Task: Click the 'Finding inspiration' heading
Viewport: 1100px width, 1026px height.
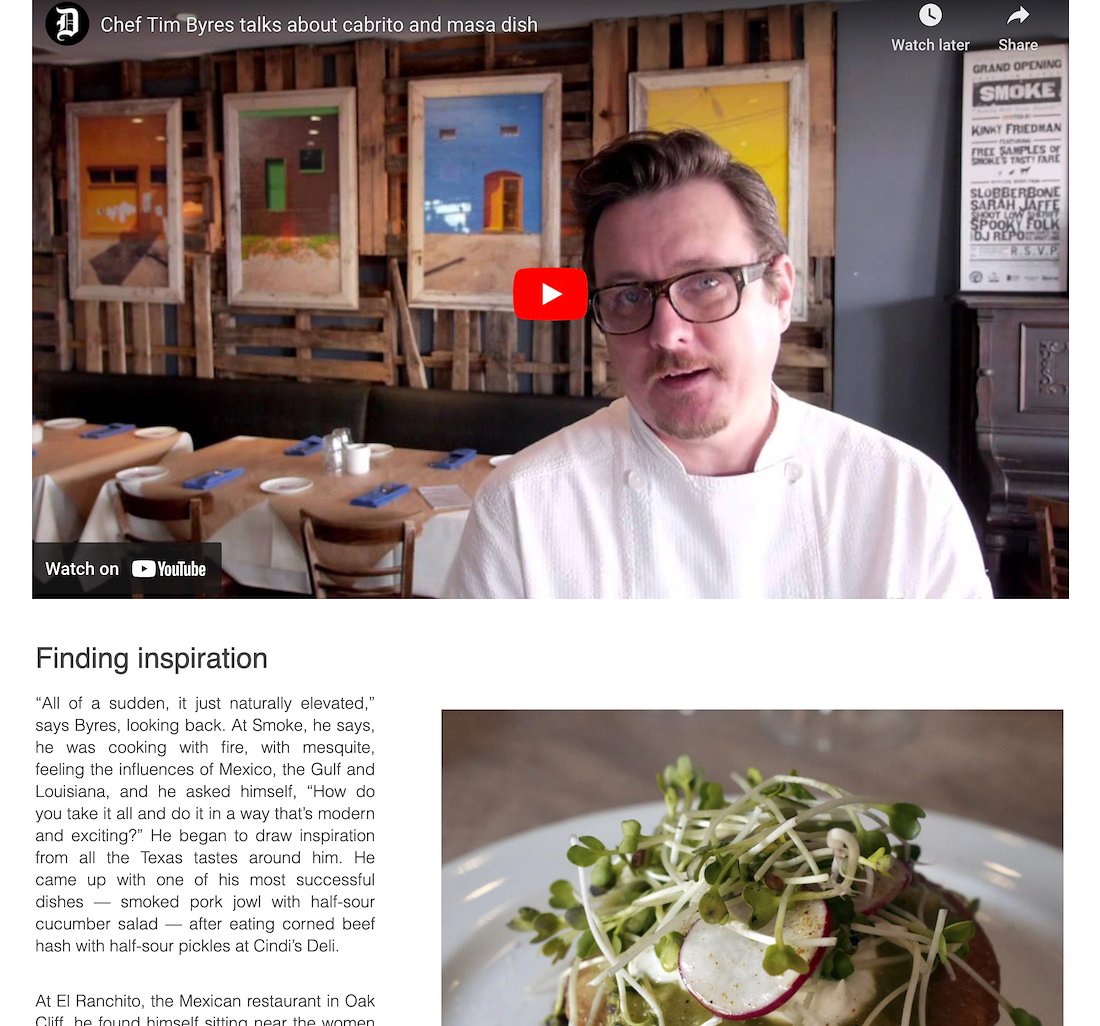Action: pyautogui.click(x=152, y=659)
